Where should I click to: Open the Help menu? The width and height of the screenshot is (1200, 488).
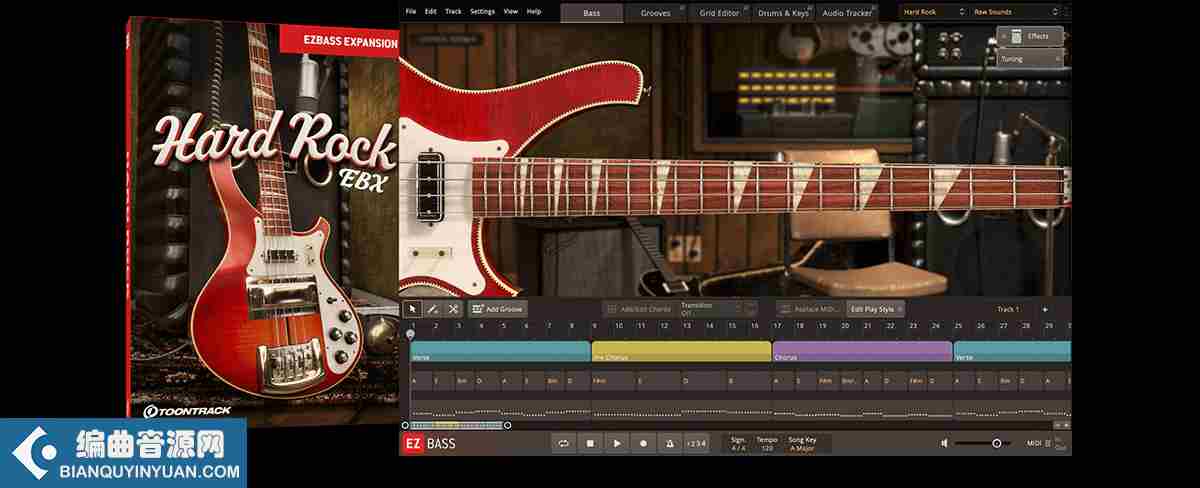coord(534,11)
